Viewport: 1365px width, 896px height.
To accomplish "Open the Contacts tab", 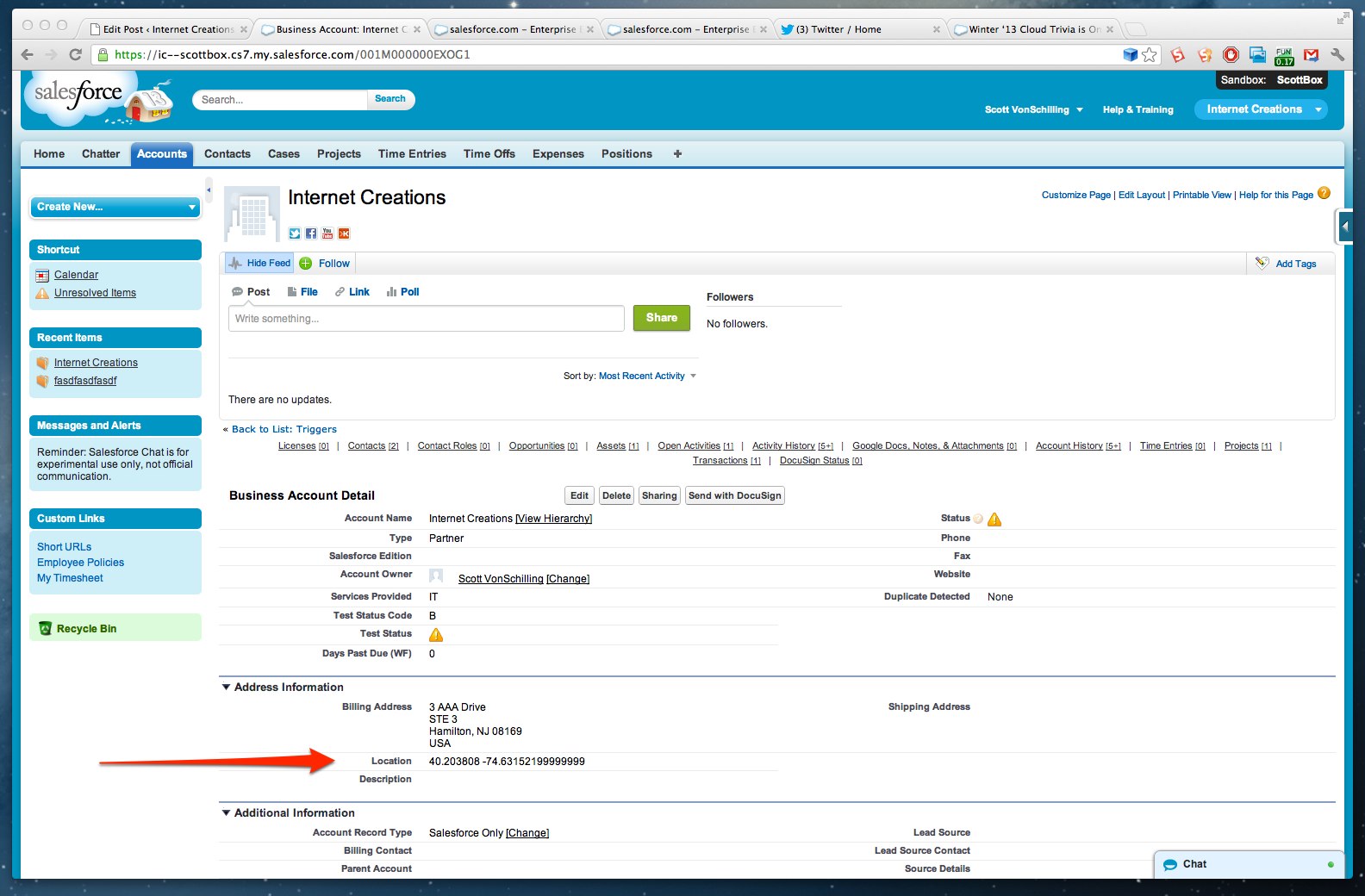I will pos(227,153).
